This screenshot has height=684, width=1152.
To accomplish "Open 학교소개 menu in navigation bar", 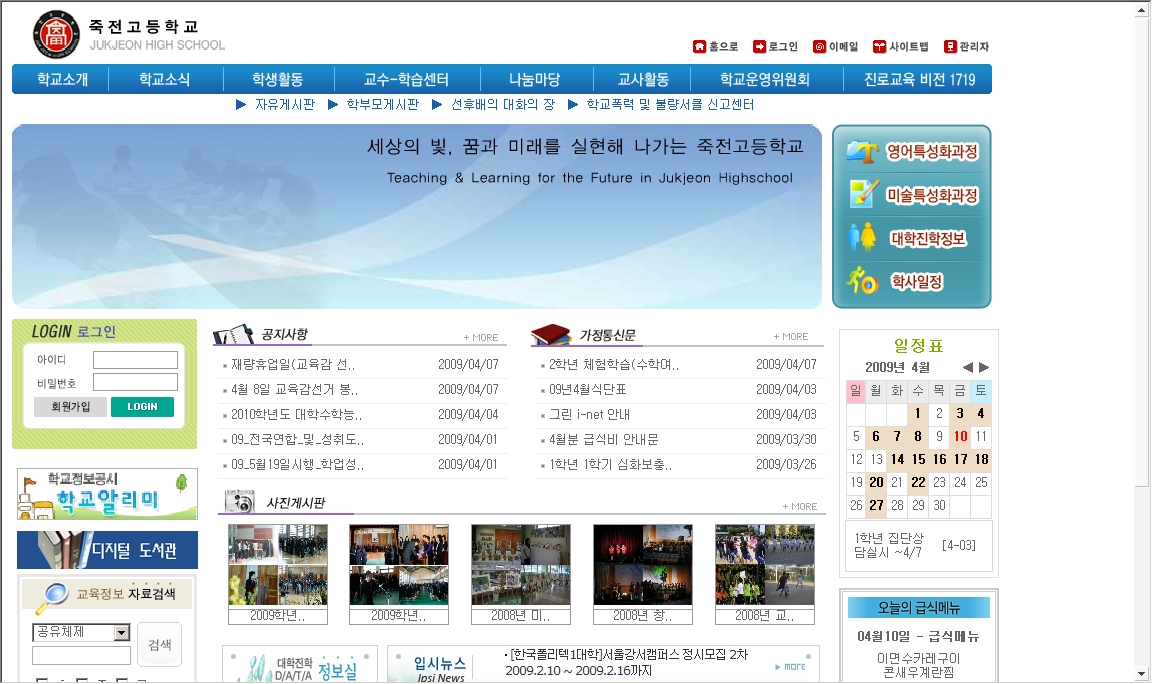I will point(62,79).
